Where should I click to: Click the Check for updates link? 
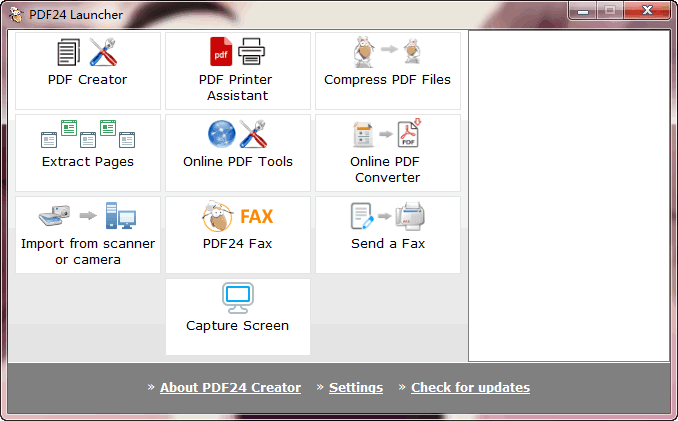pyautogui.click(x=470, y=388)
